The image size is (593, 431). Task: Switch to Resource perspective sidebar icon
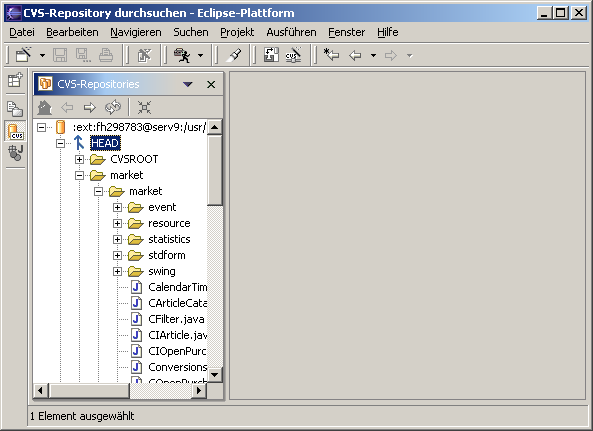pyautogui.click(x=15, y=109)
